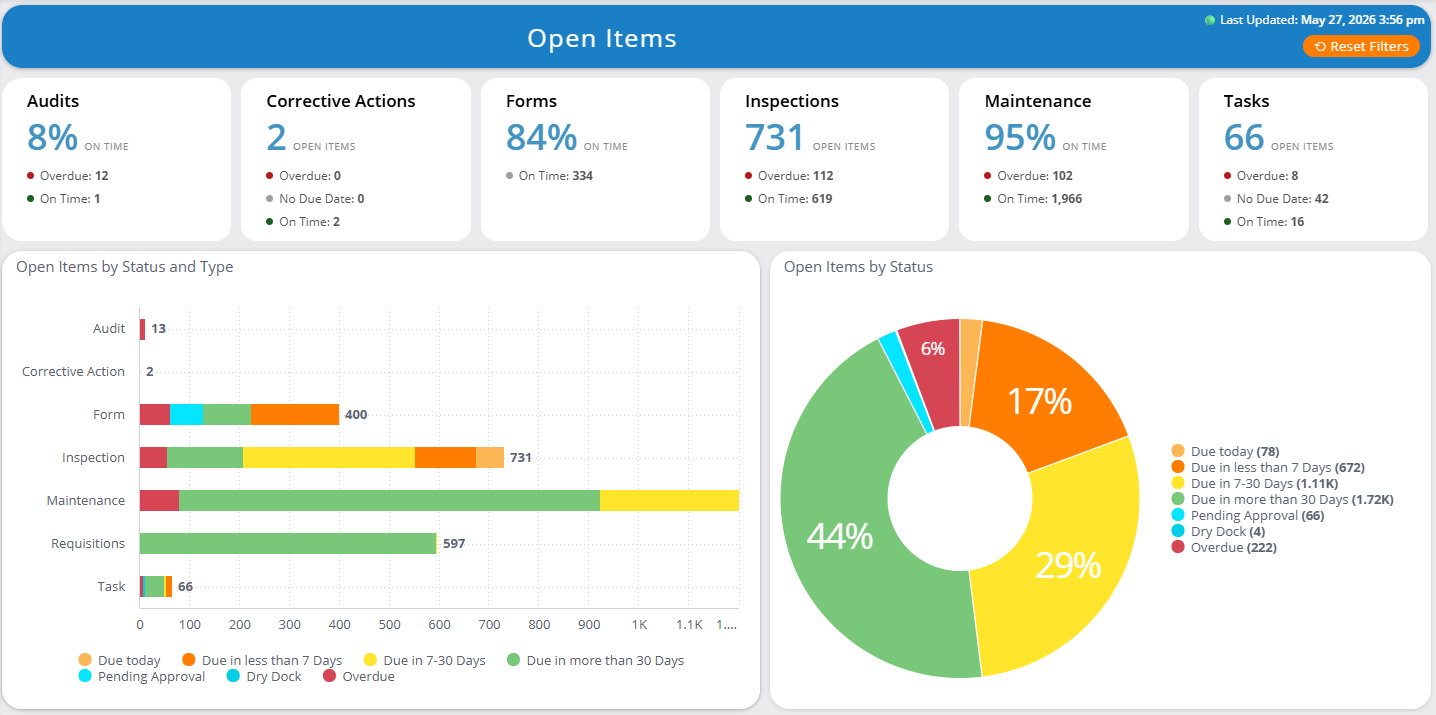Click Maintenance On Time: 1,966

pos(1033,199)
